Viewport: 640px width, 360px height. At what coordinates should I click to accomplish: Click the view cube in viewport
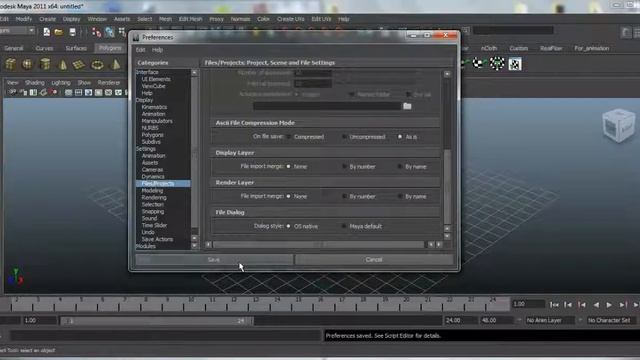[x=619, y=125]
